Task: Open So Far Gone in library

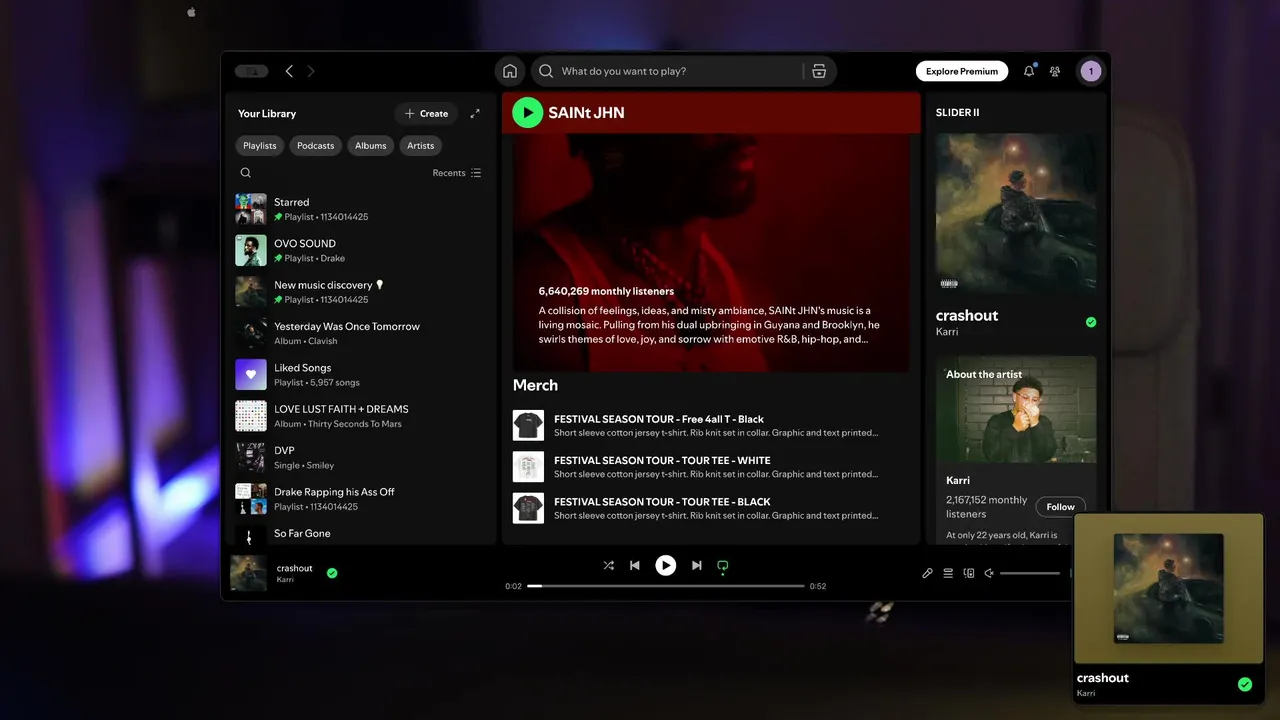Action: [360, 534]
